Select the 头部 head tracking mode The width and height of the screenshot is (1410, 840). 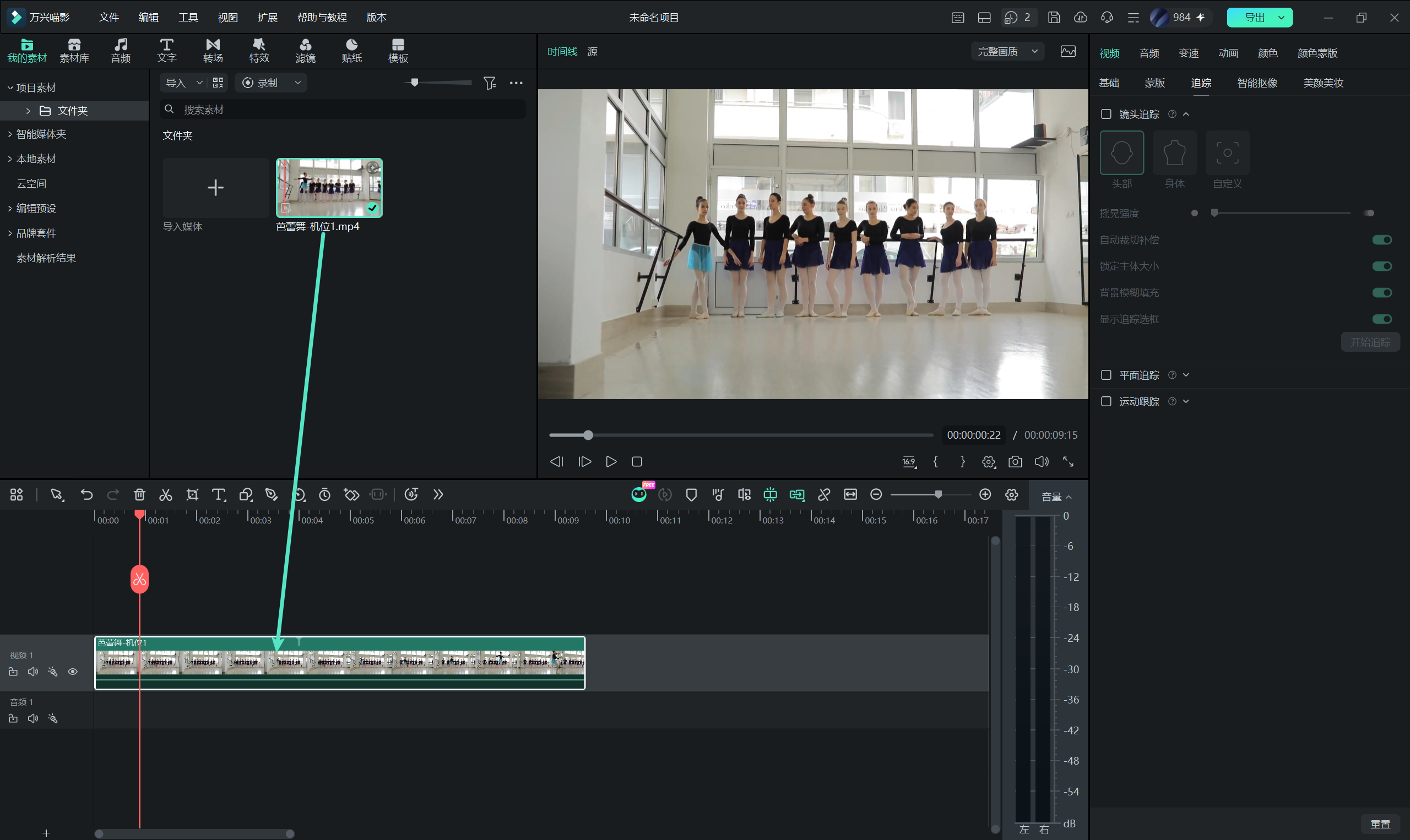click(1121, 153)
